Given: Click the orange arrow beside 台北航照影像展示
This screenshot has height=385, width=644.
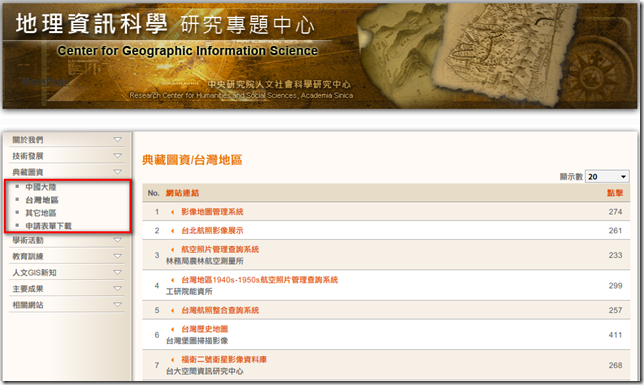Looking at the screenshot, I should point(172,231).
